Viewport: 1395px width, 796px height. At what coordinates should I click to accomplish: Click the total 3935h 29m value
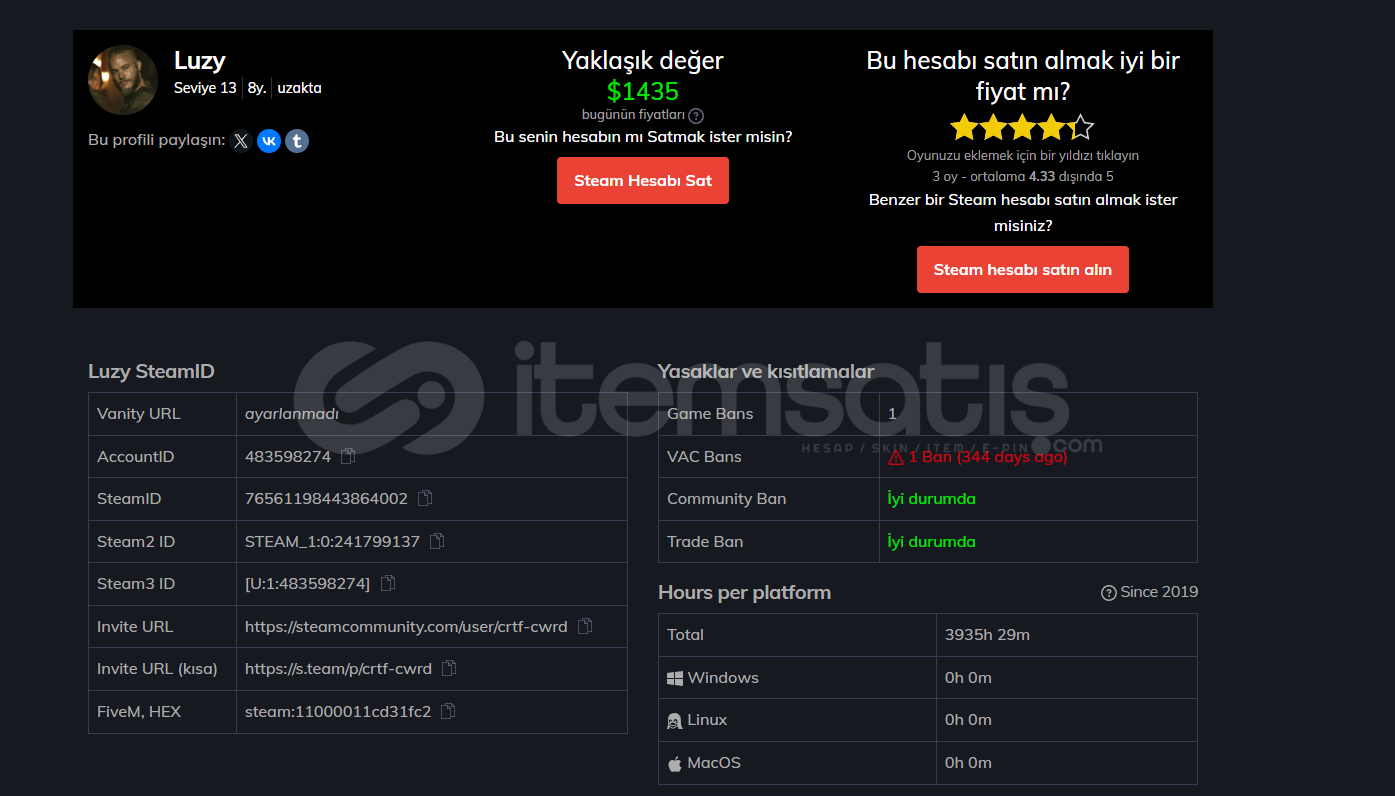[987, 634]
